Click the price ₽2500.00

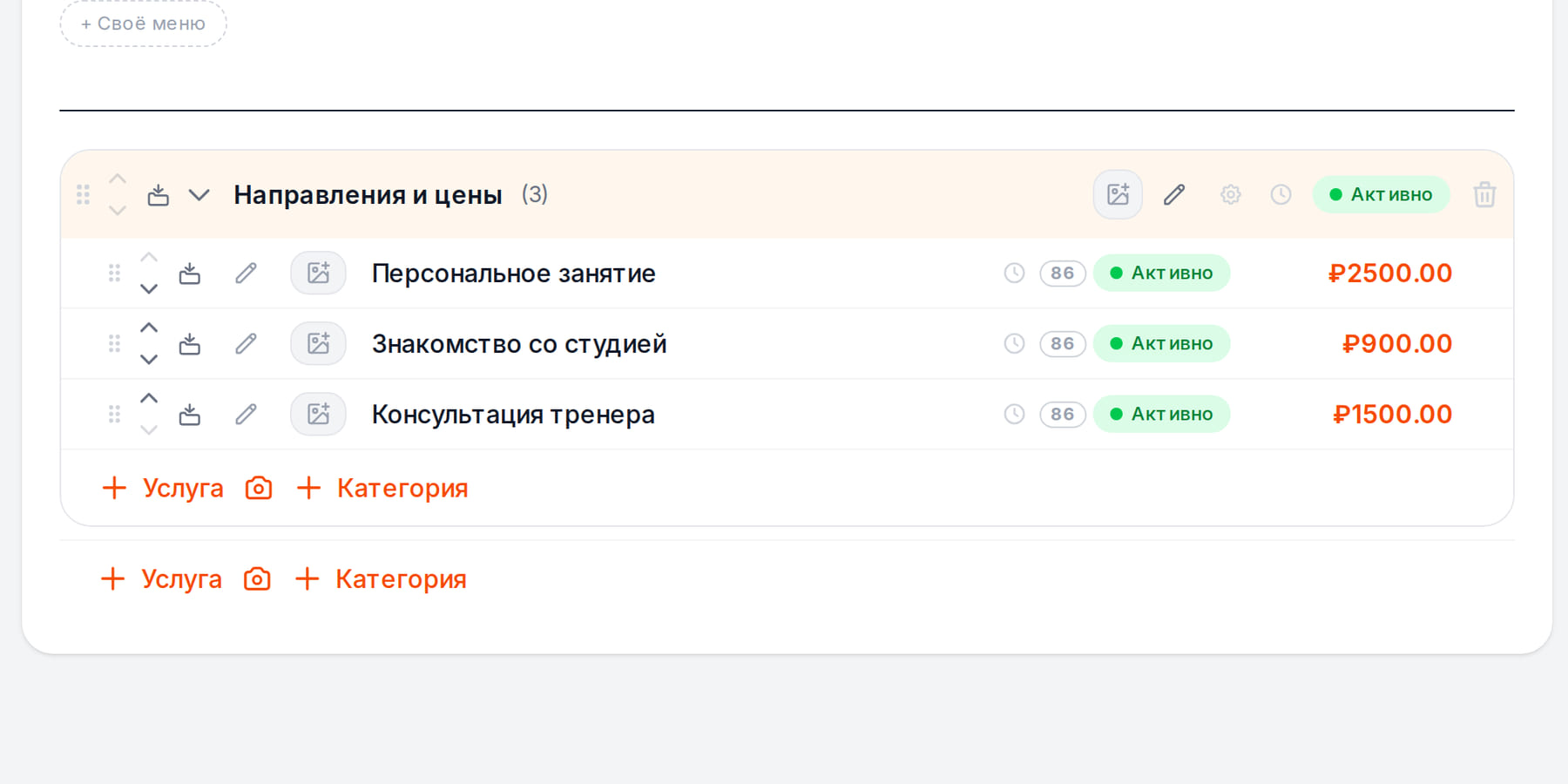tap(1389, 273)
